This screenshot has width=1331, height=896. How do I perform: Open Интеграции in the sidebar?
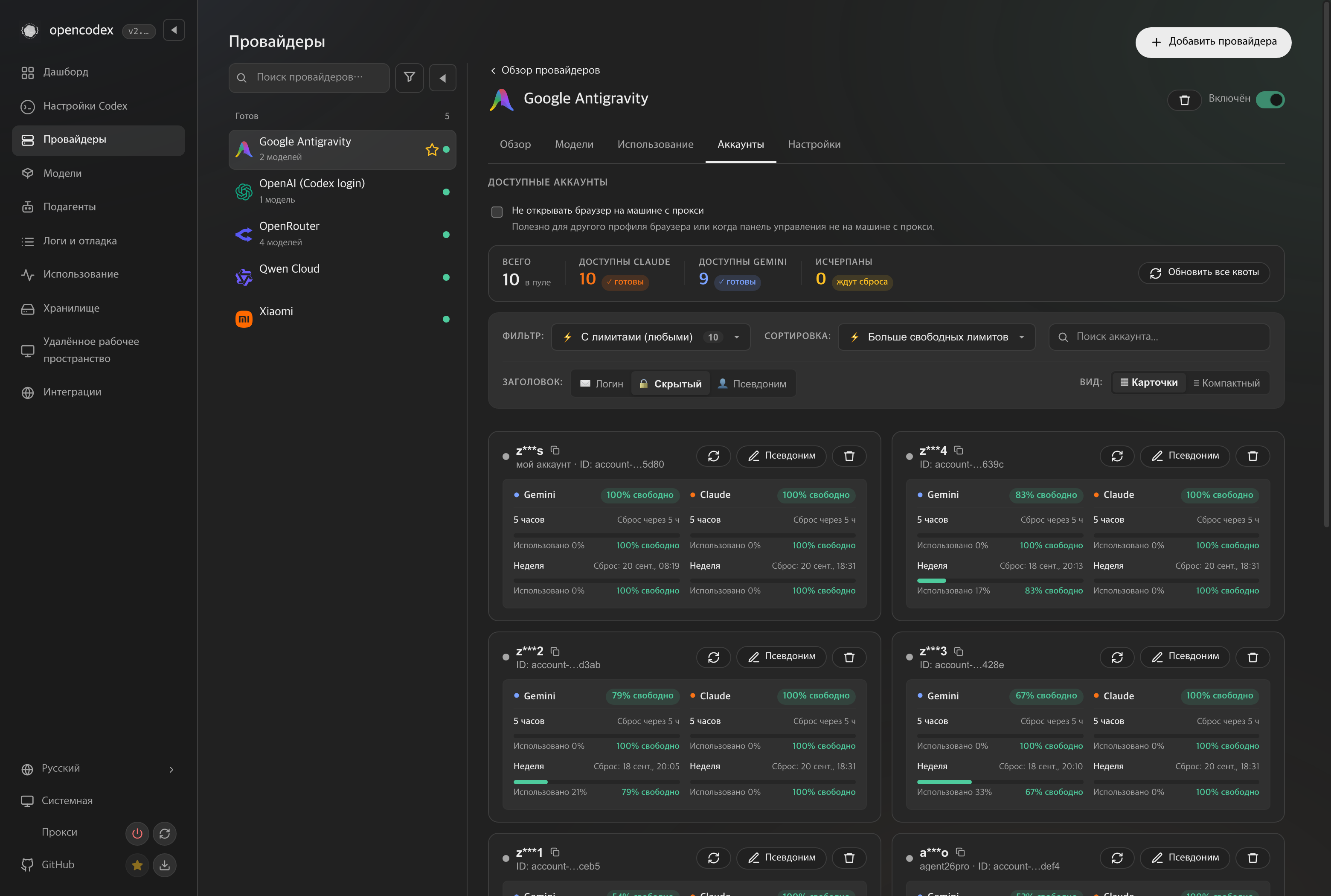click(x=98, y=392)
